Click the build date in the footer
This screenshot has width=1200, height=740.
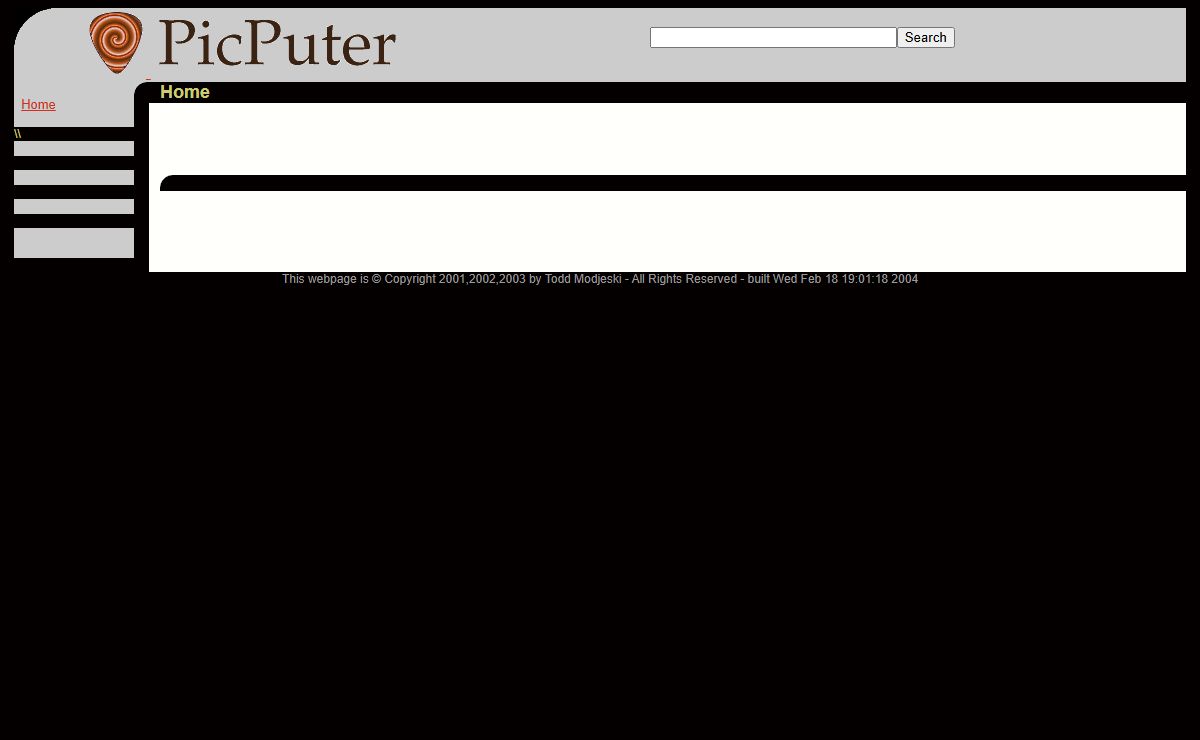pyautogui.click(x=845, y=279)
